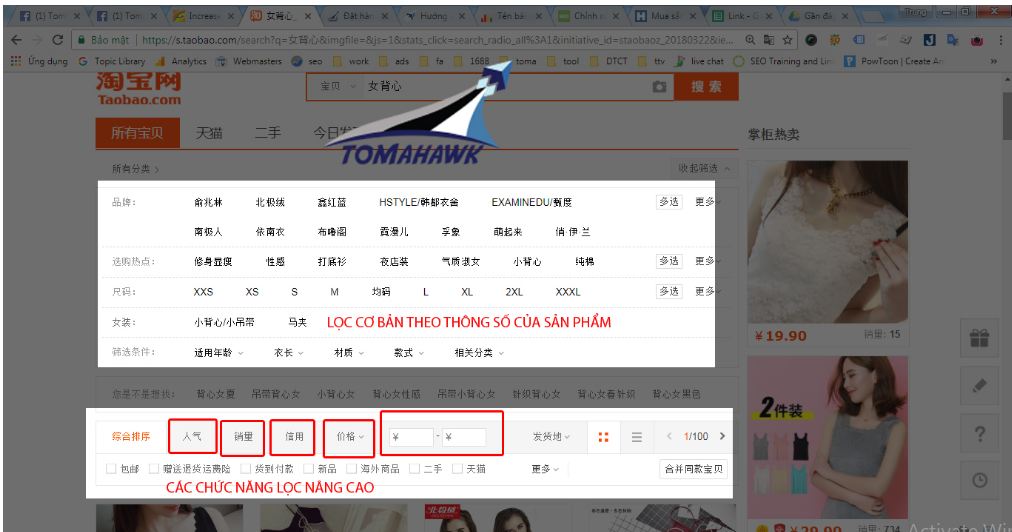The height and width of the screenshot is (532, 1012).
Task: Open the zoom magnifier icon in address bar
Action: click(x=750, y=40)
